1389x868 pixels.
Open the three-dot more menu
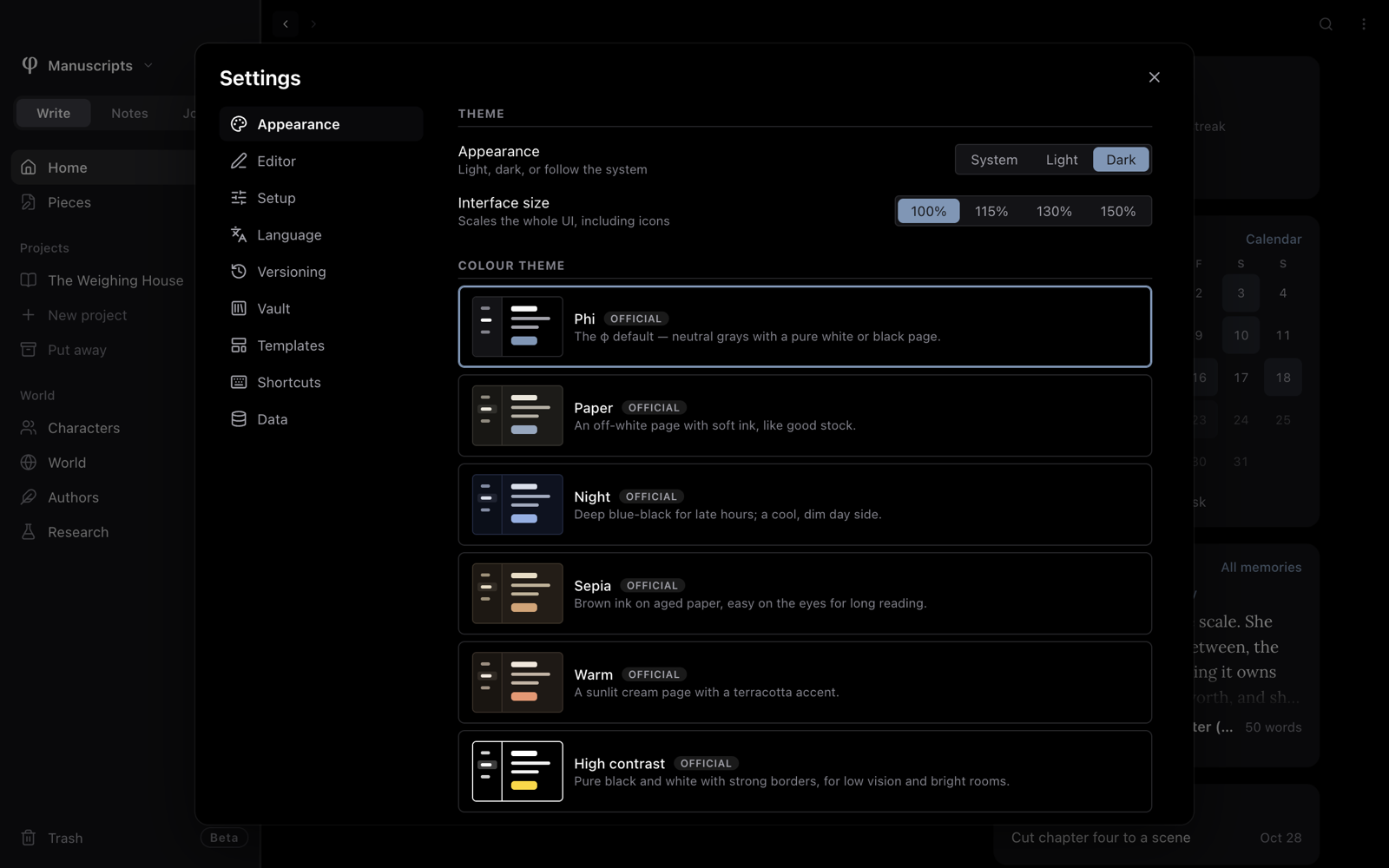(x=1364, y=24)
